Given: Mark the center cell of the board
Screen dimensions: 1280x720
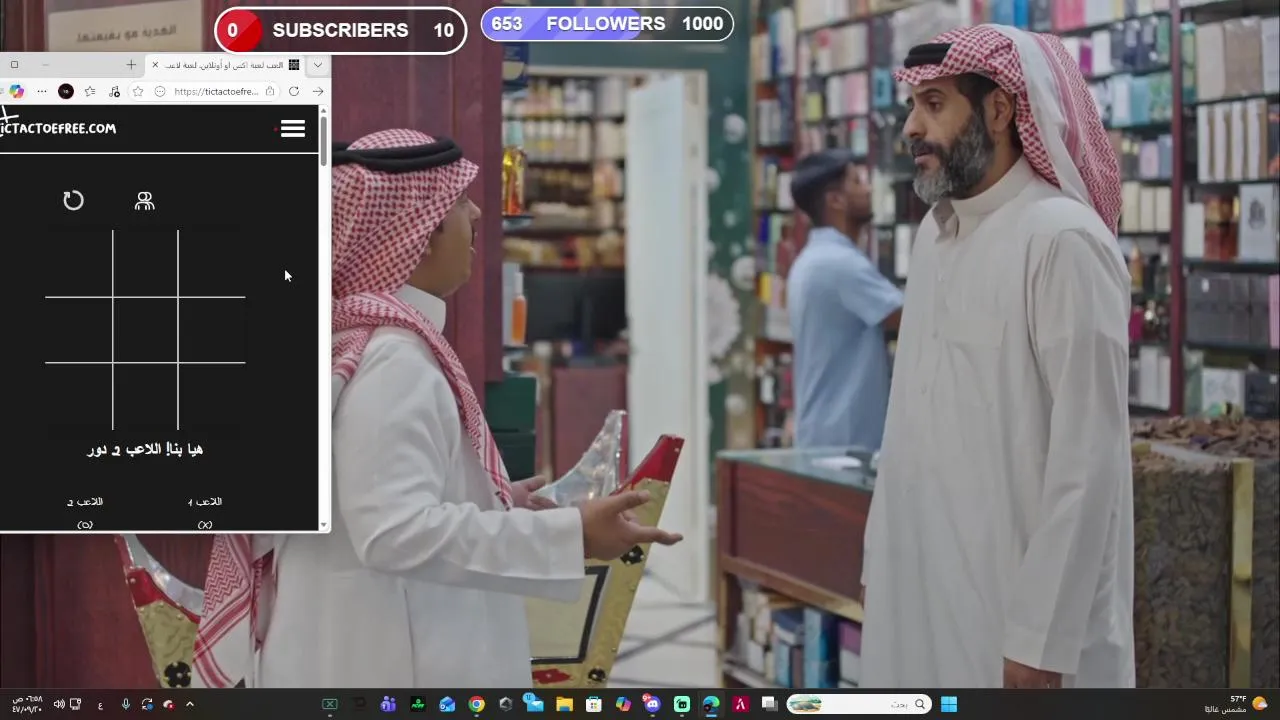Looking at the screenshot, I should click(145, 330).
